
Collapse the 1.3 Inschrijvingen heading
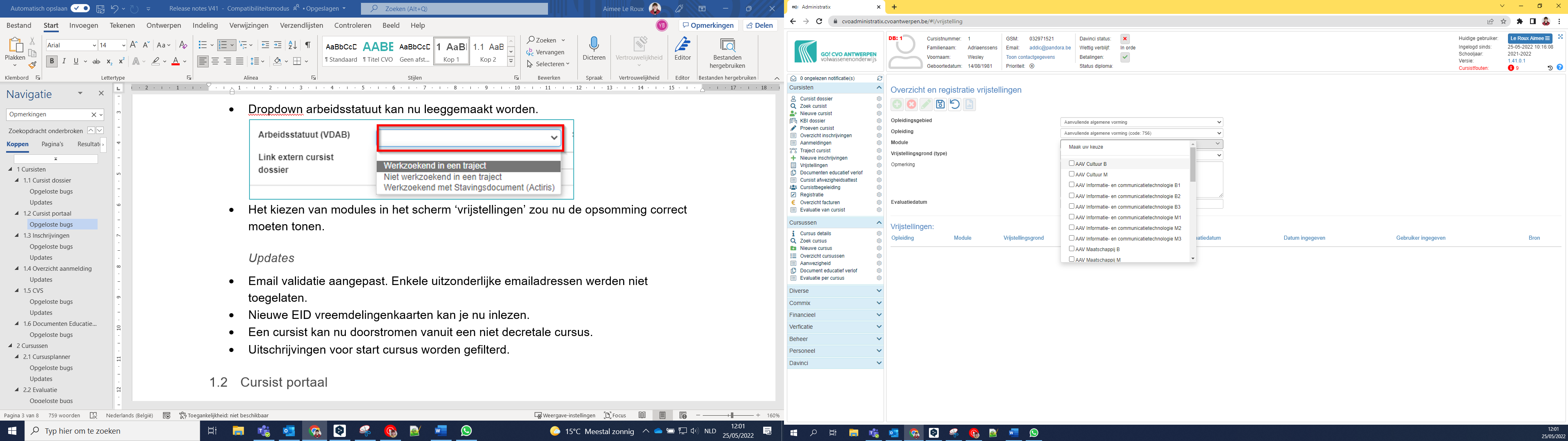[x=17, y=236]
